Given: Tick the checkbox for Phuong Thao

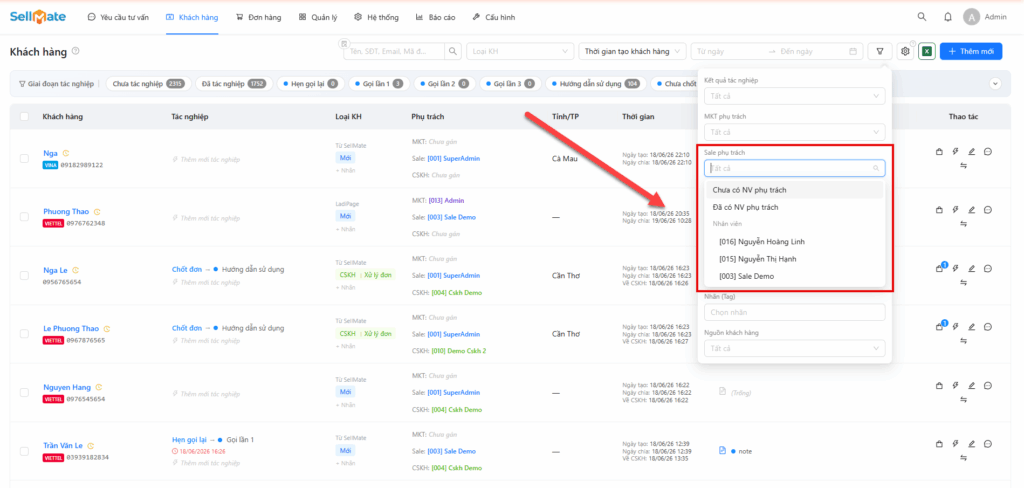Looking at the screenshot, I should coord(24,217).
